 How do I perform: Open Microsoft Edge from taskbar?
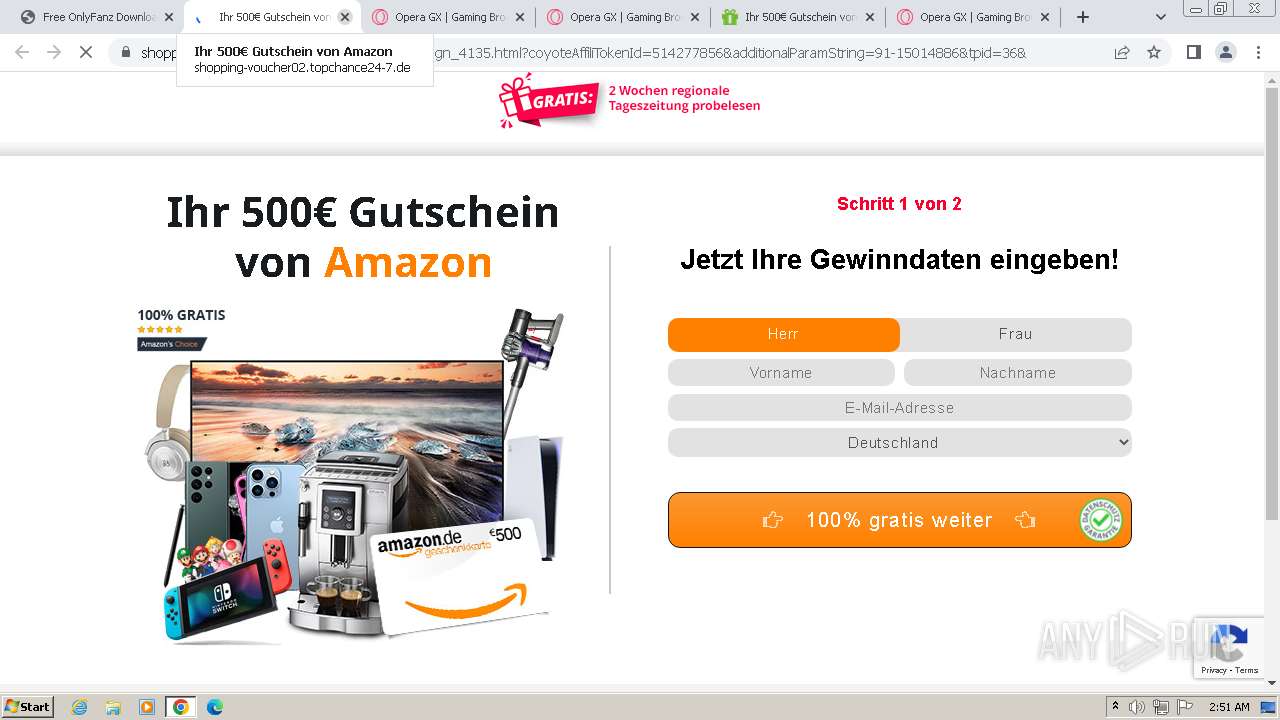pos(214,707)
